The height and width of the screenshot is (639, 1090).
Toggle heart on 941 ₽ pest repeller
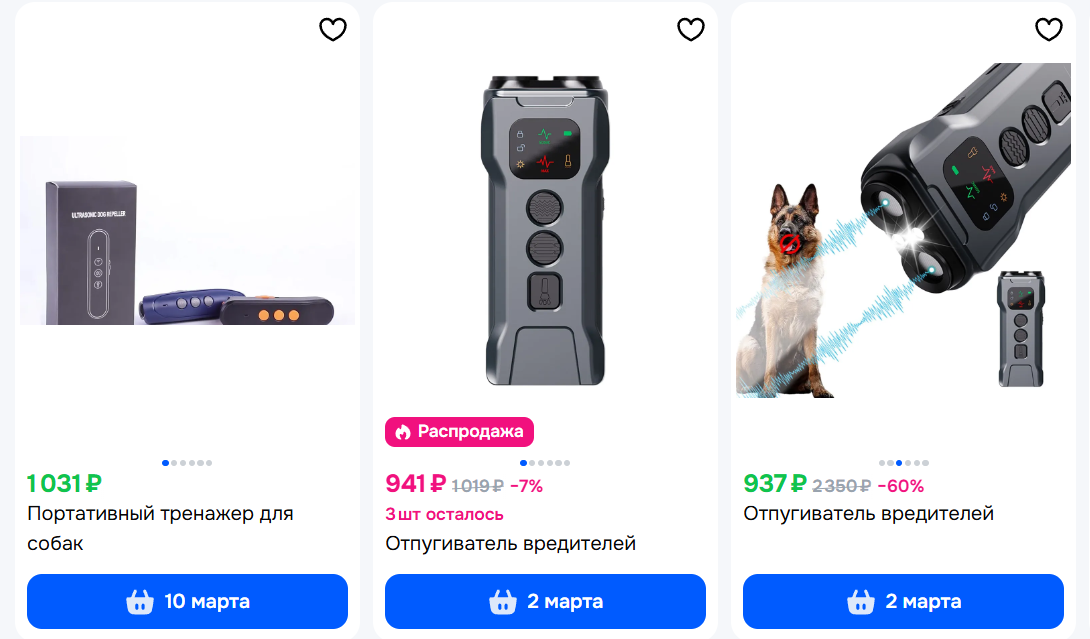click(690, 29)
